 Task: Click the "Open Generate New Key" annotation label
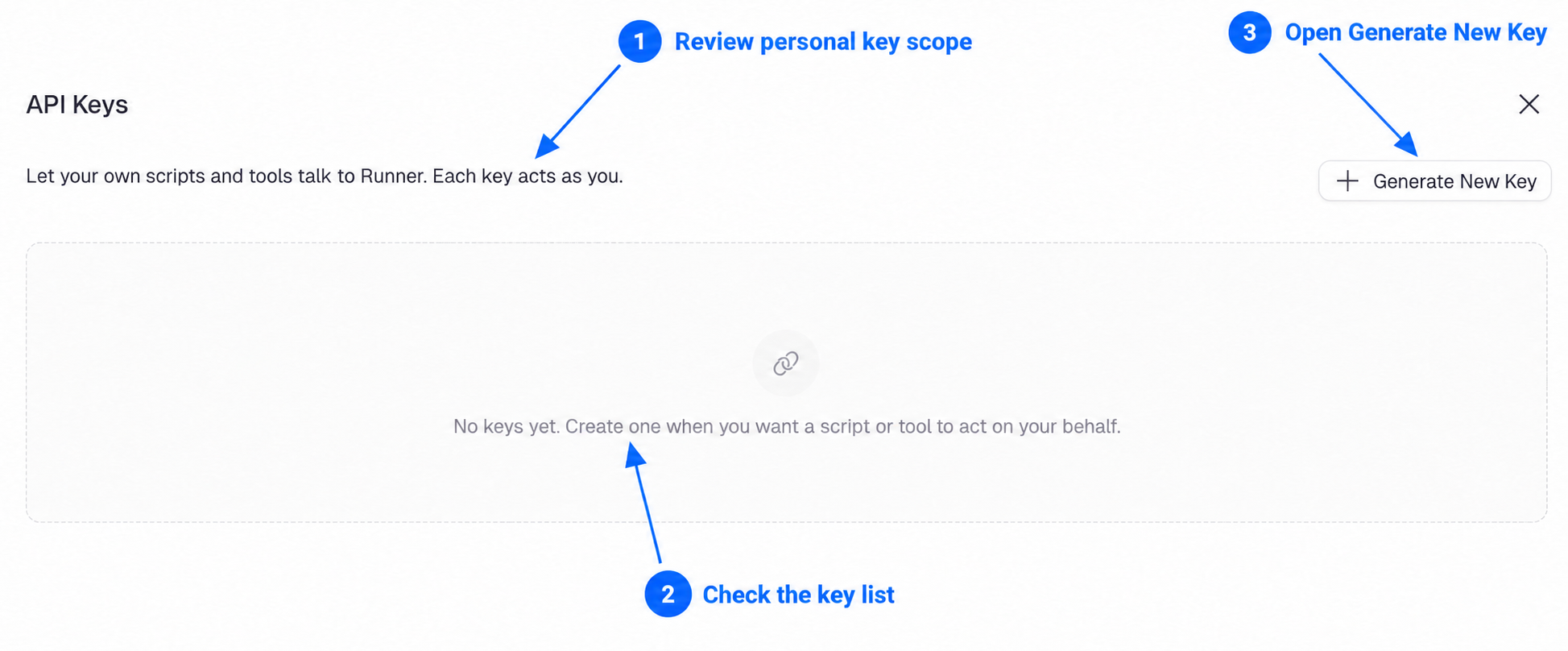(1416, 32)
